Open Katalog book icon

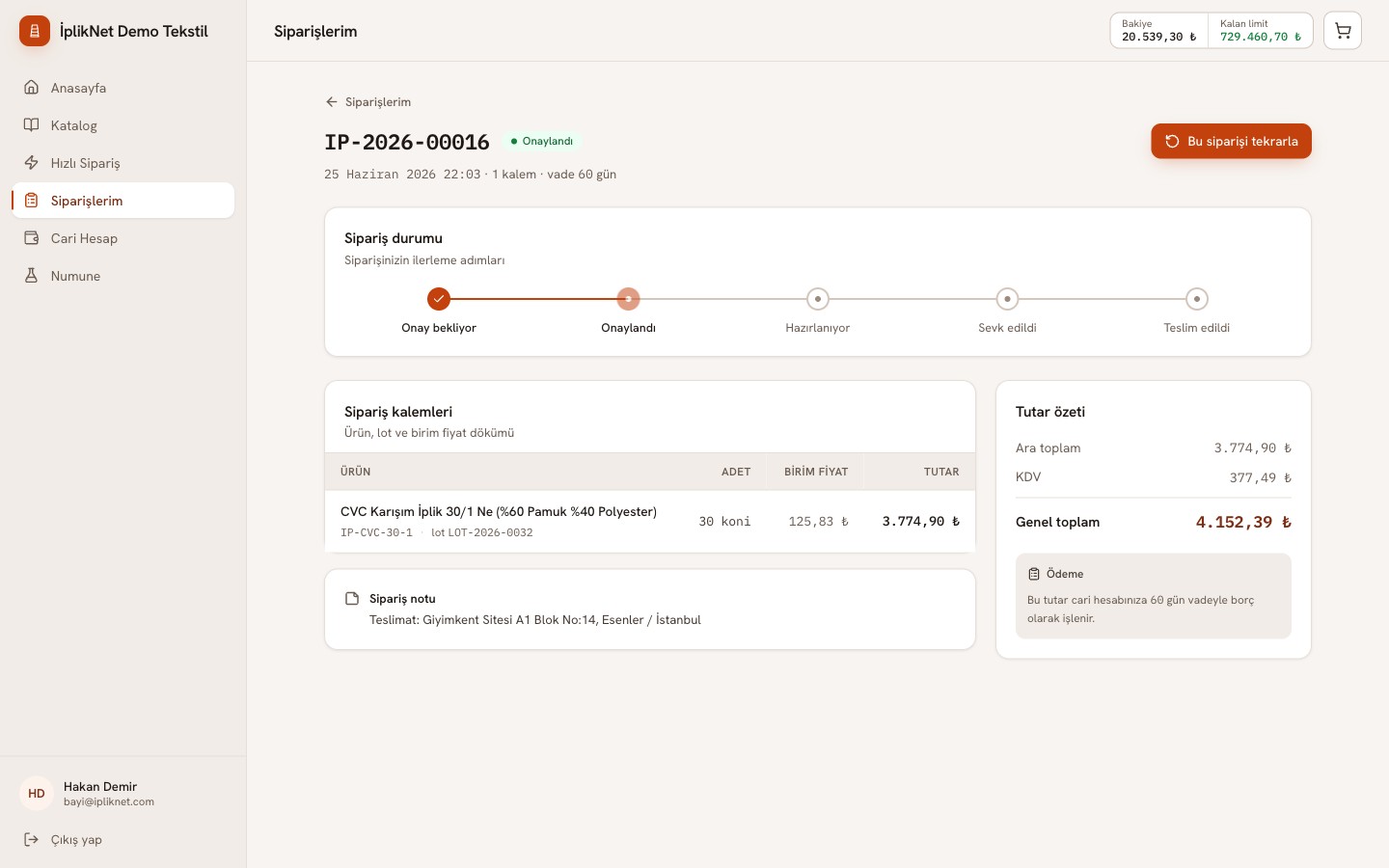32,125
